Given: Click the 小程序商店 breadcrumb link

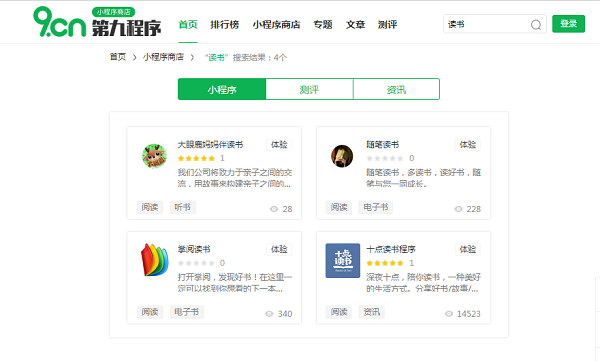Looking at the screenshot, I should 163,57.
